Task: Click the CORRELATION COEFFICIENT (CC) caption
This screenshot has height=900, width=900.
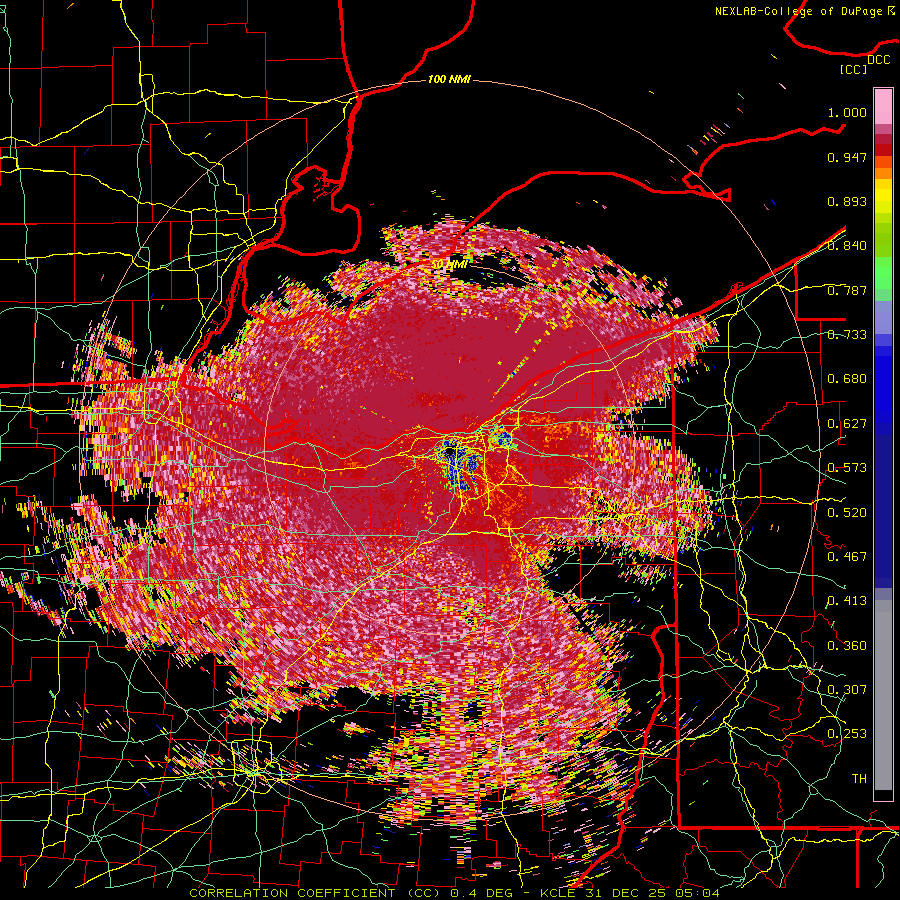Action: 314,893
